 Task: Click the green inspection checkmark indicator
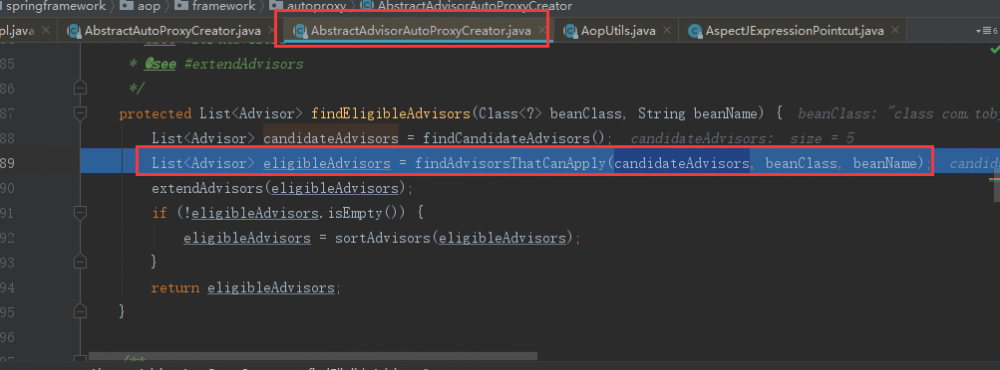[x=994, y=51]
